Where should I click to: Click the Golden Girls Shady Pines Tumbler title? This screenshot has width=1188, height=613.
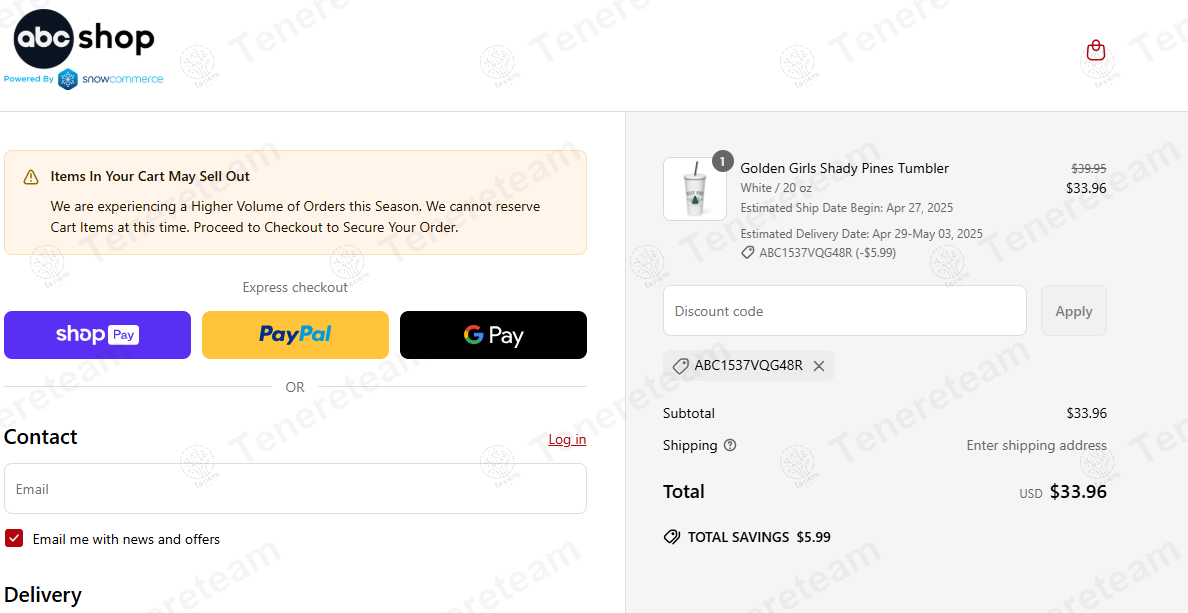click(x=844, y=168)
